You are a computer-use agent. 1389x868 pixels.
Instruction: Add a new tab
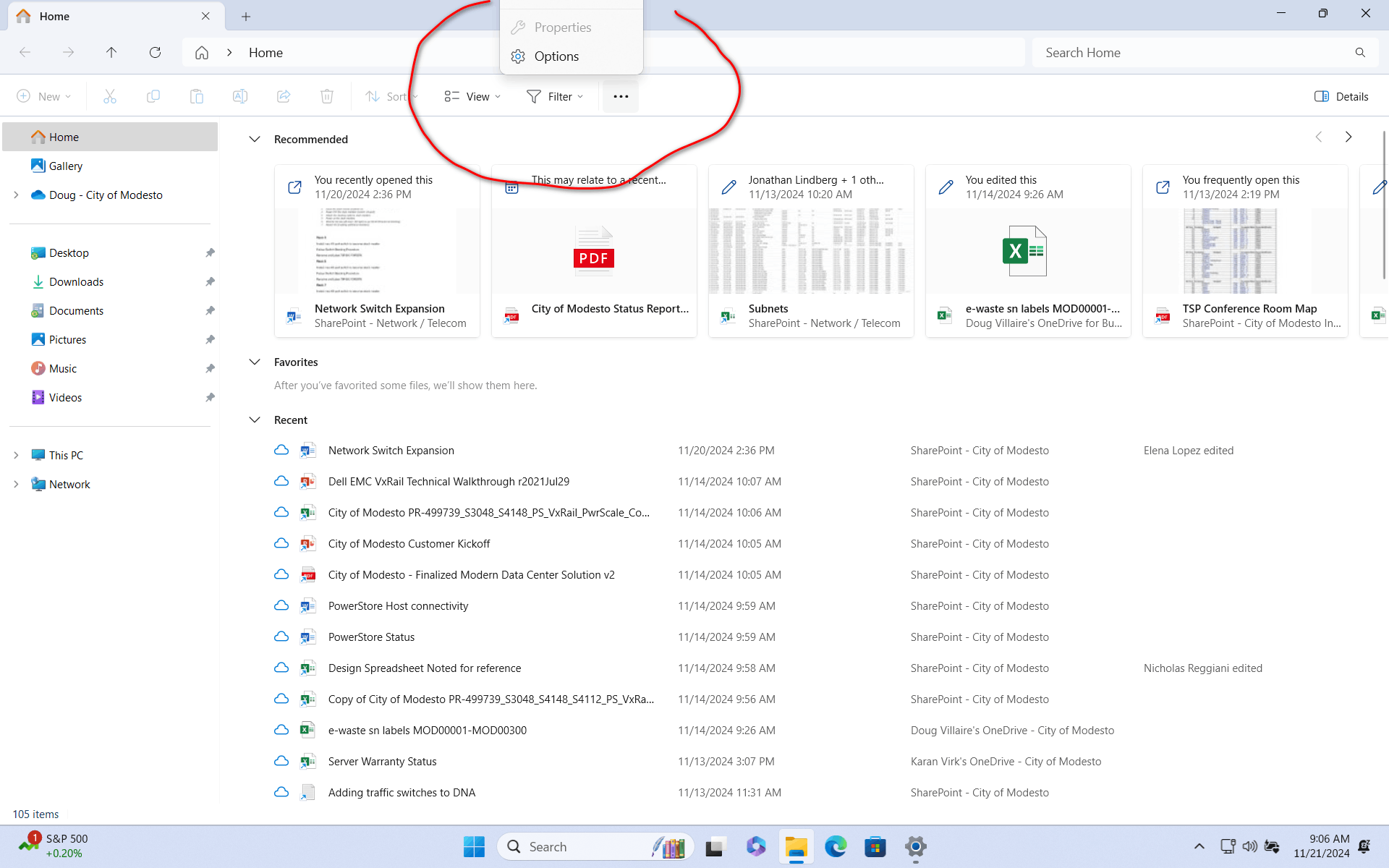pos(246,16)
